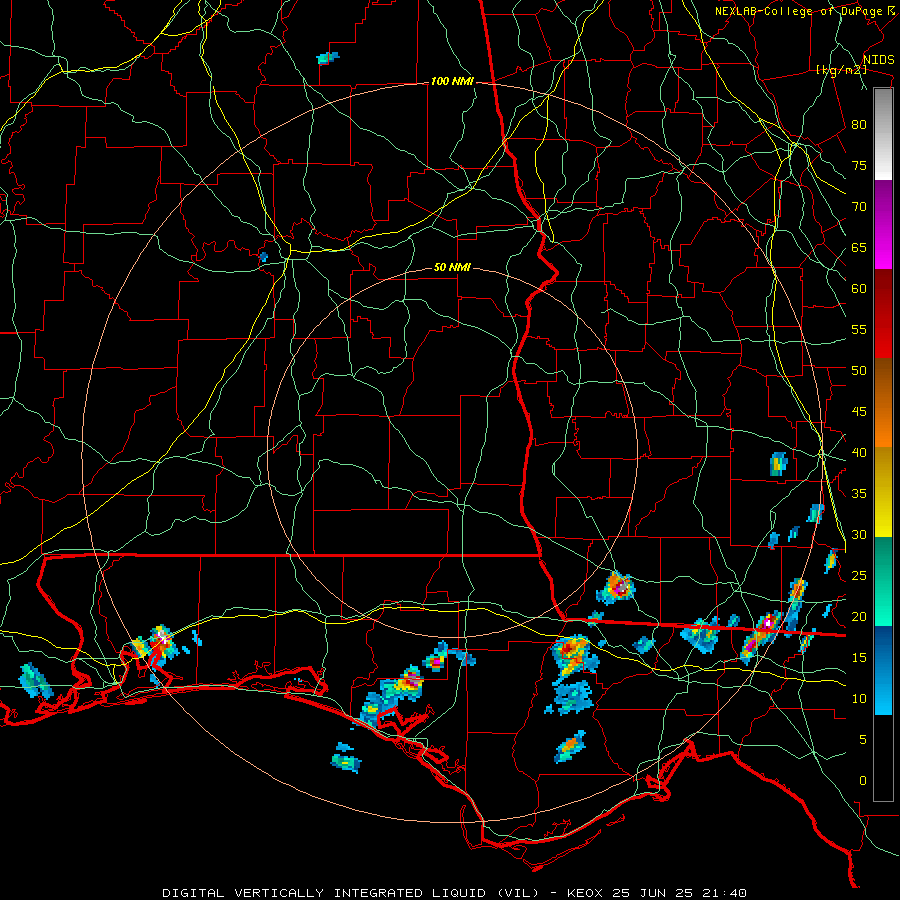Click the "50 NMI" range ring label

coord(452,267)
